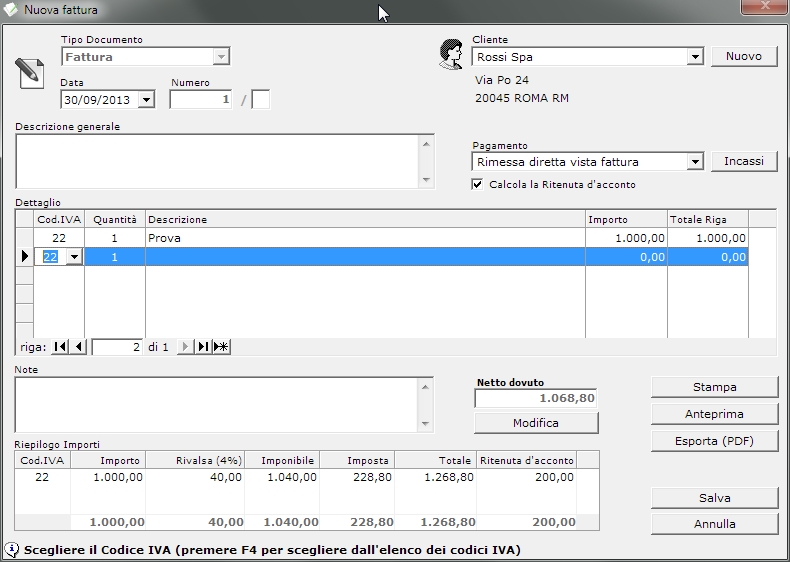Image resolution: width=790 pixels, height=562 pixels.
Task: Click Ritenuta d'acconto column header
Action: 526,460
